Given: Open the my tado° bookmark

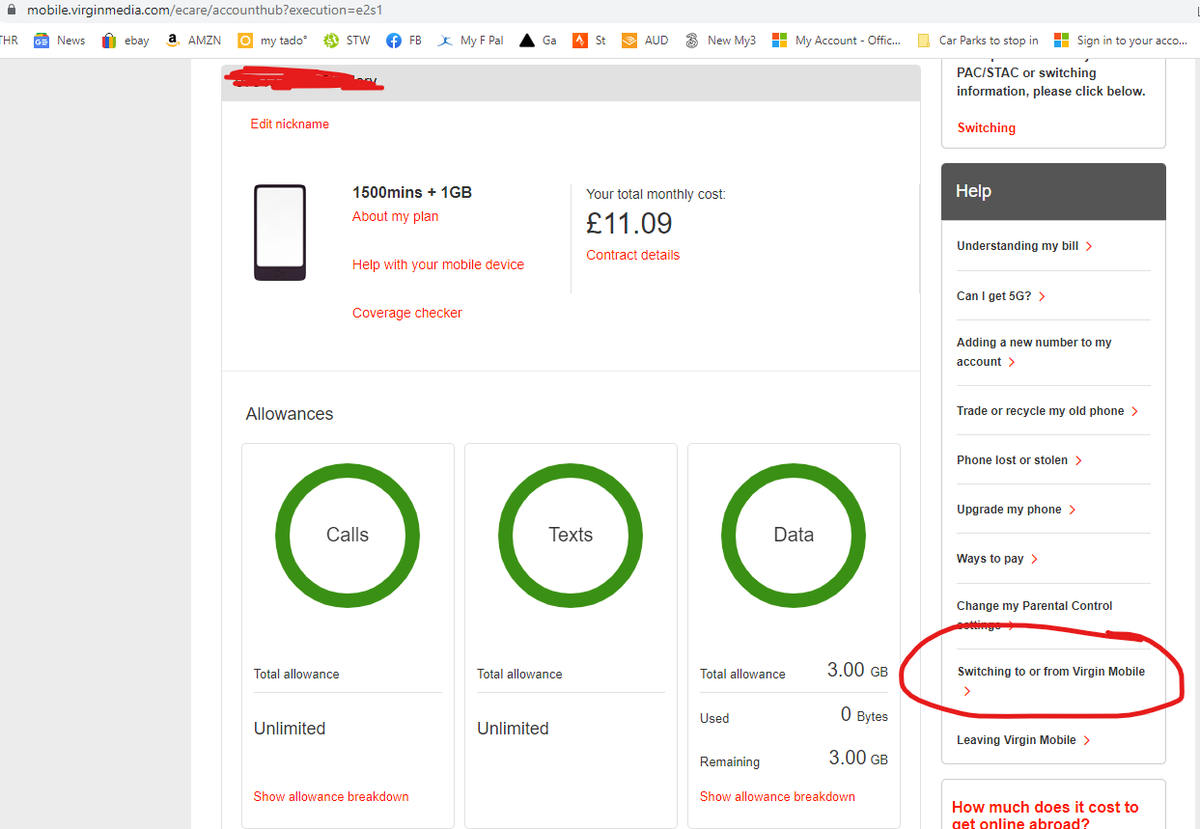Looking at the screenshot, I should (273, 41).
